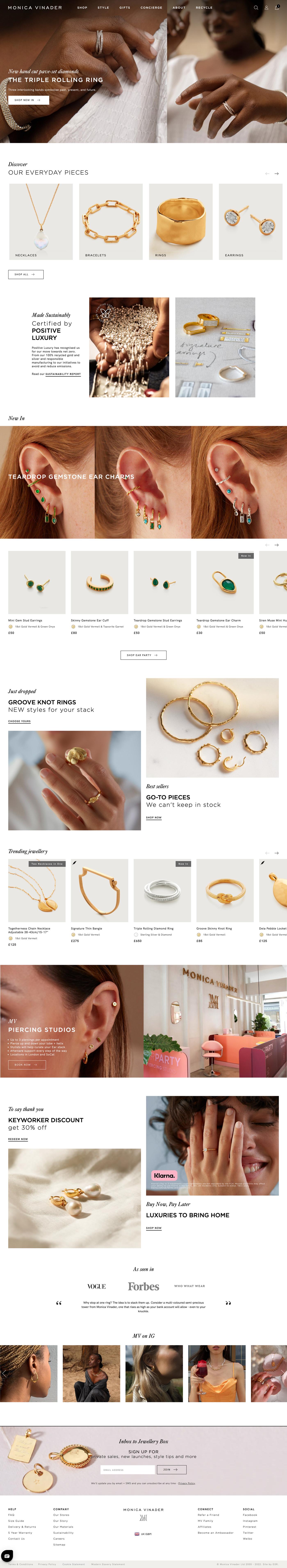Open the Shop menu
Image resolution: width=287 pixels, height=1568 pixels.
[82, 8]
